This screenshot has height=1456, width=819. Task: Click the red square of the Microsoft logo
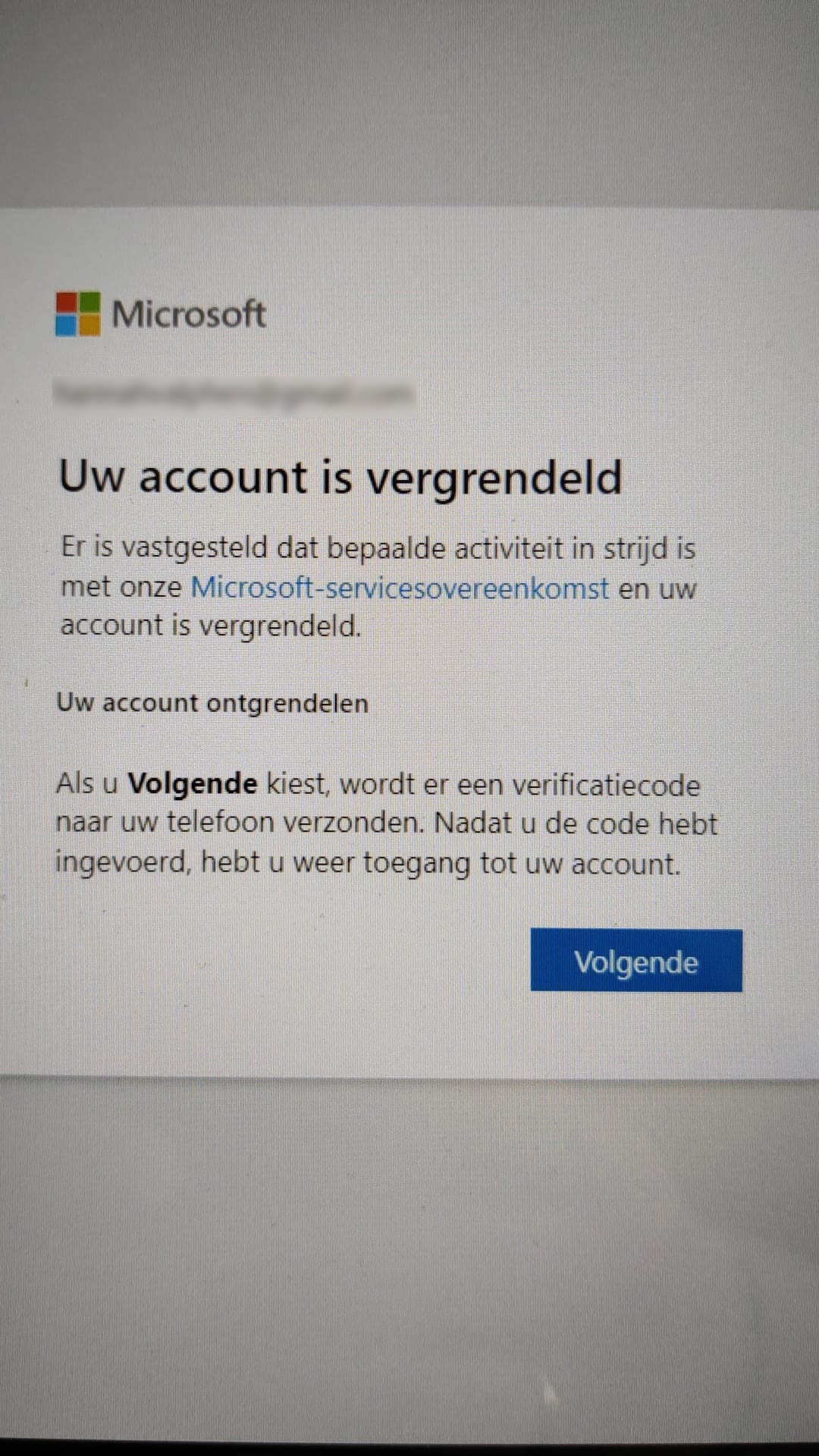pos(66,303)
